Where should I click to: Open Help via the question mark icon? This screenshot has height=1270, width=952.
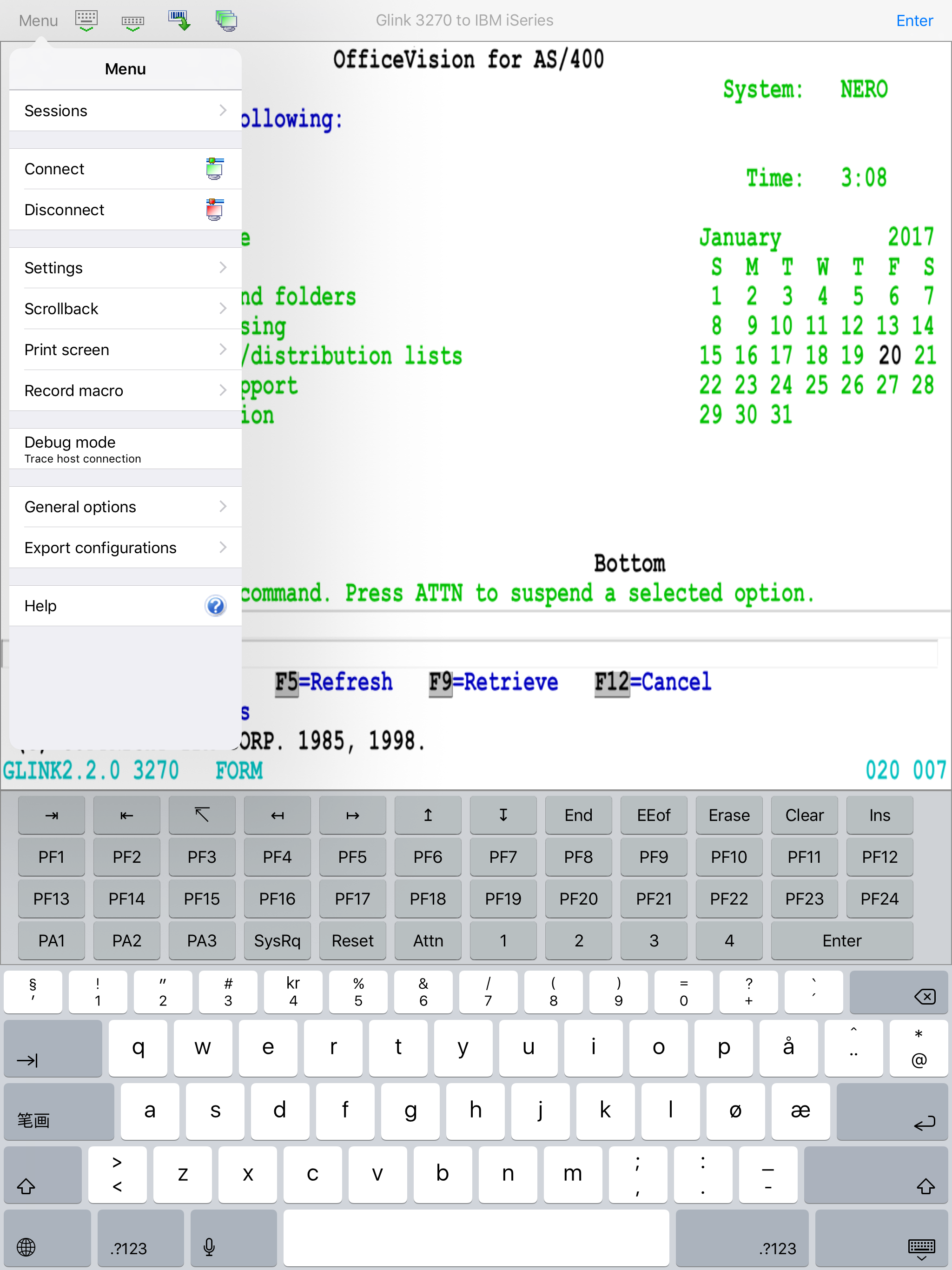(215, 606)
